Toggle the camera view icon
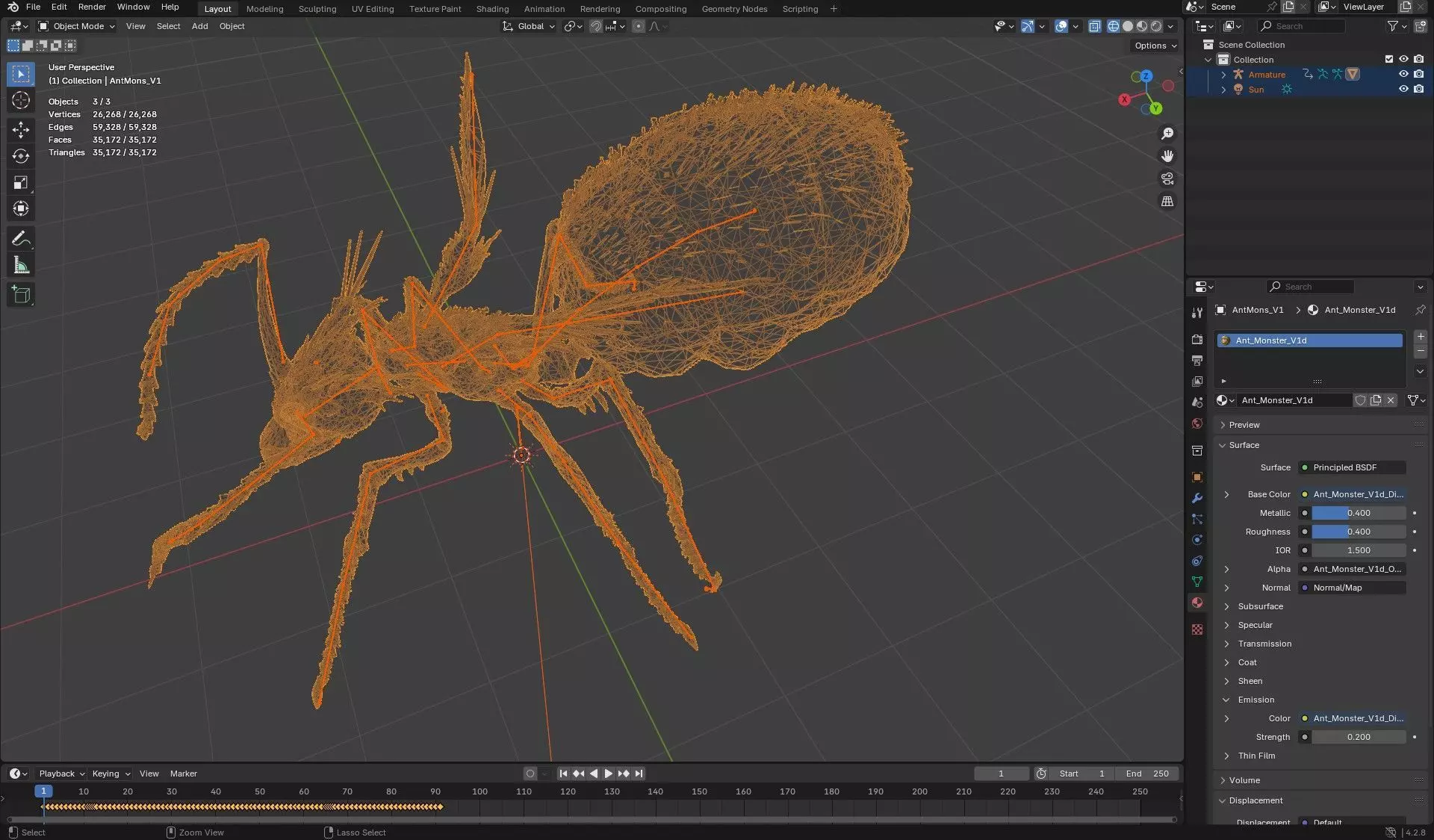Screen dimensions: 1434x840 (x=1167, y=178)
